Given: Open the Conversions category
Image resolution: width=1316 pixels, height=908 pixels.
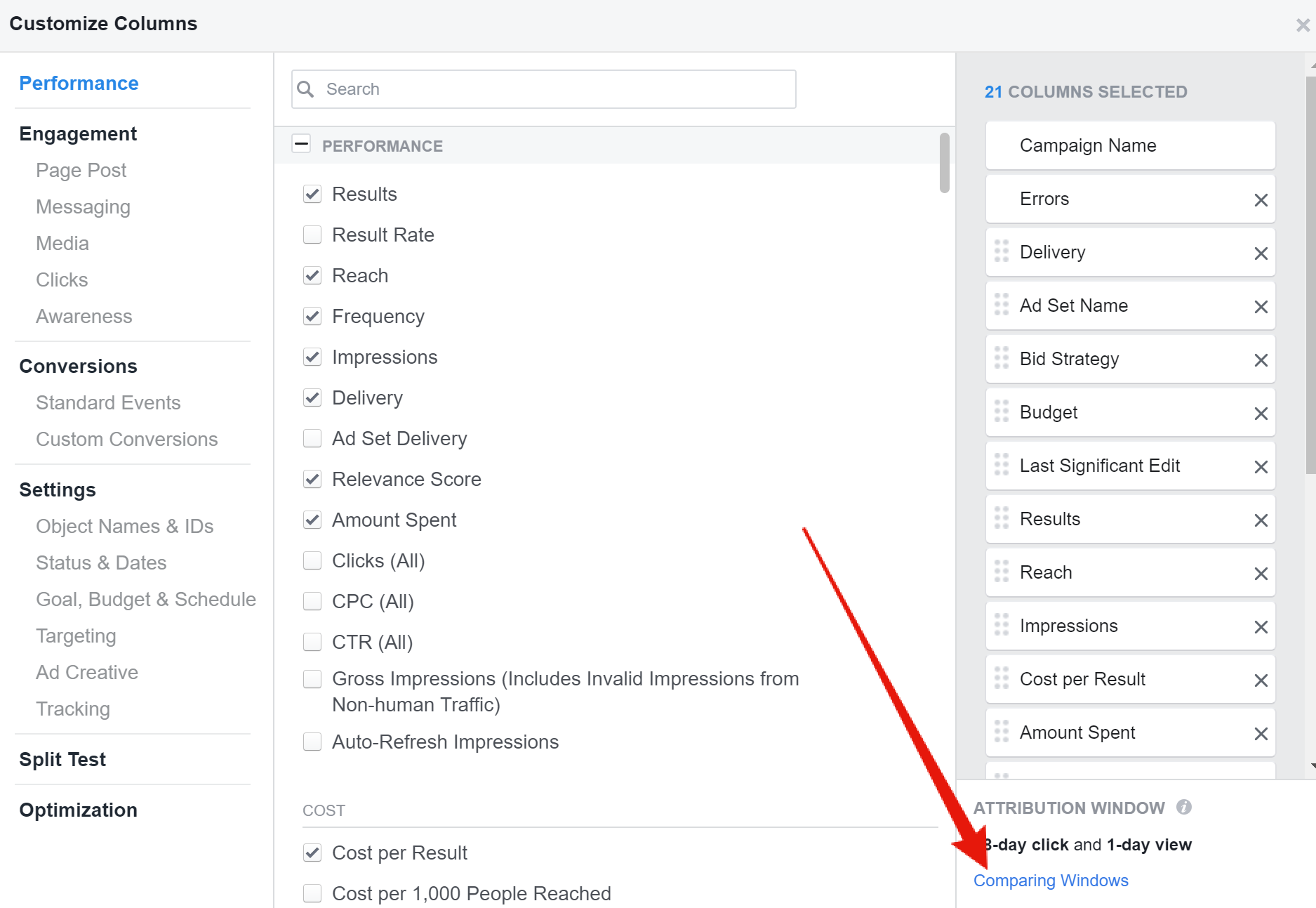Looking at the screenshot, I should (x=78, y=366).
